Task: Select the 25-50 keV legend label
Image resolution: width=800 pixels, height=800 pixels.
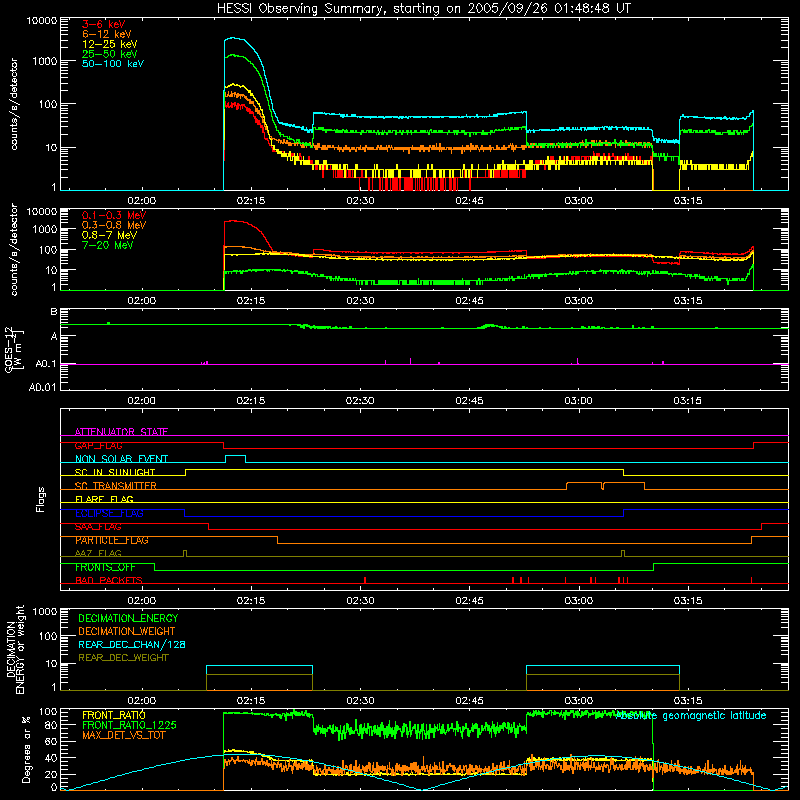Action: pyautogui.click(x=110, y=54)
